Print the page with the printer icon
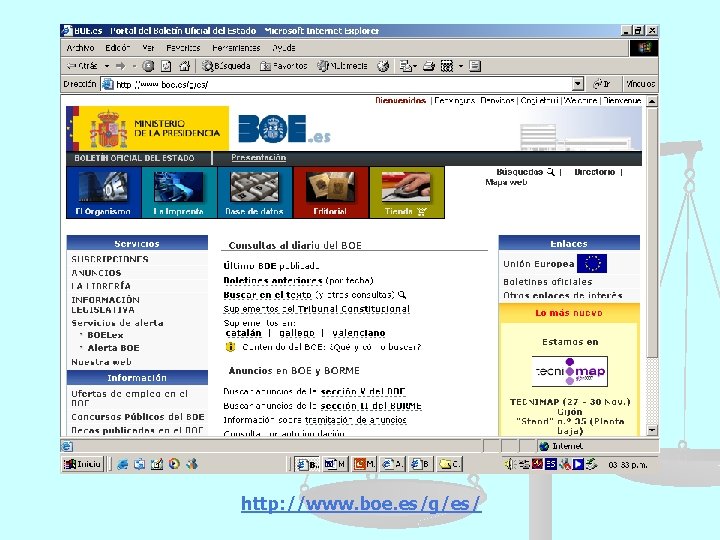The image size is (720, 540). click(x=429, y=66)
